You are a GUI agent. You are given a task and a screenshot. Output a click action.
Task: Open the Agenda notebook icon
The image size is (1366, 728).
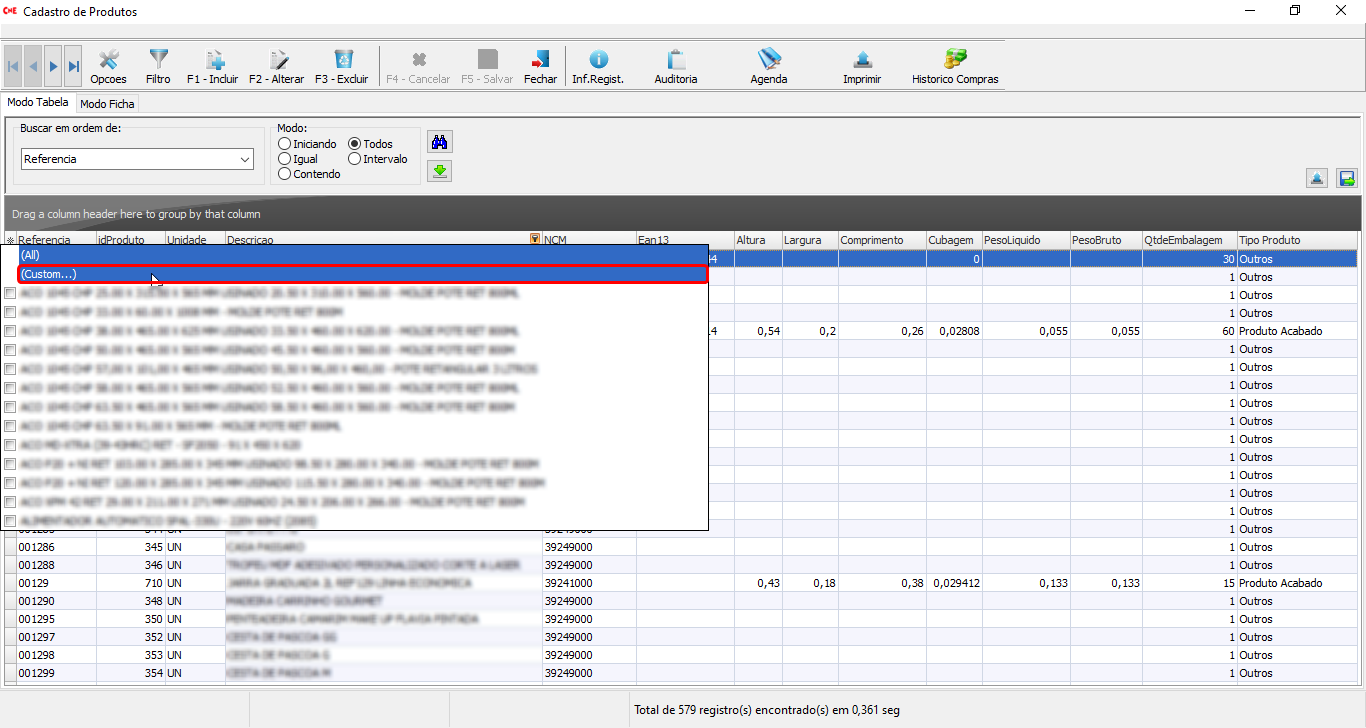pyautogui.click(x=768, y=67)
